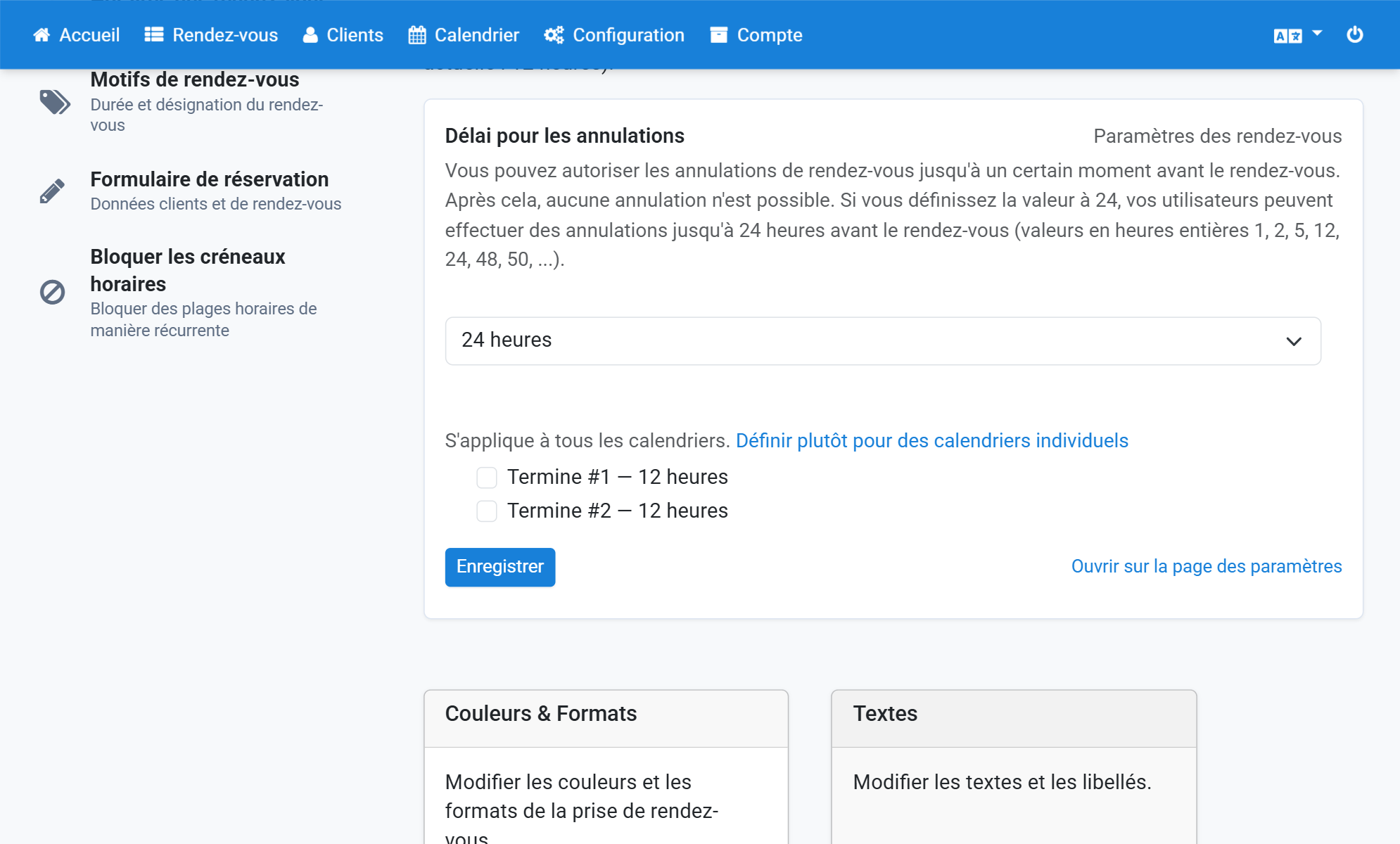Click the Enregistrer button
Image resolution: width=1400 pixels, height=844 pixels.
point(500,567)
